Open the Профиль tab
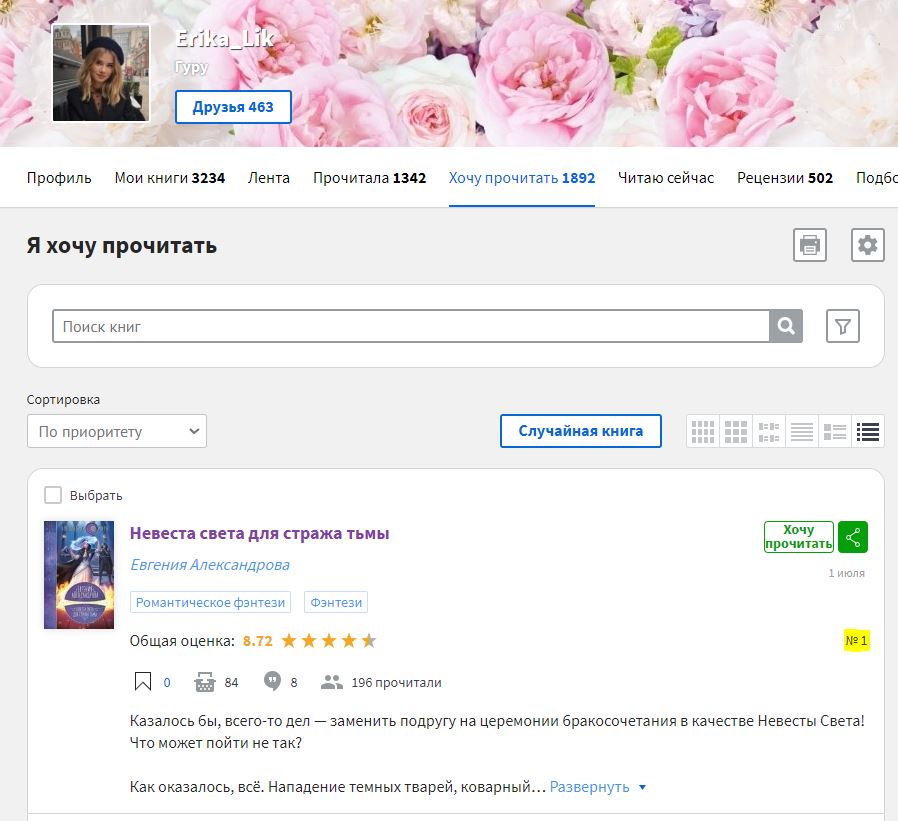898x821 pixels. point(59,178)
